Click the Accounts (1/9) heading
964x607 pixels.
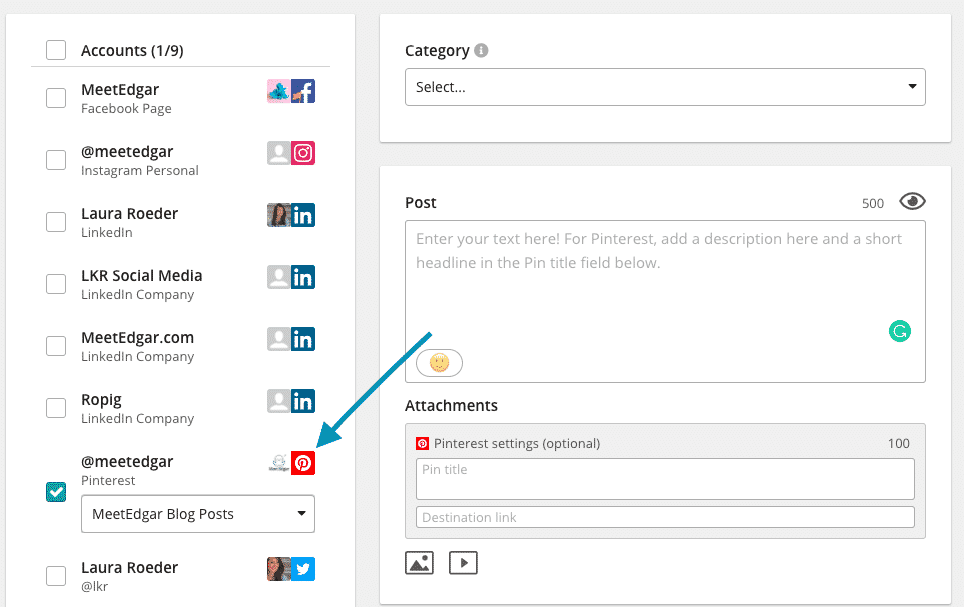[132, 50]
